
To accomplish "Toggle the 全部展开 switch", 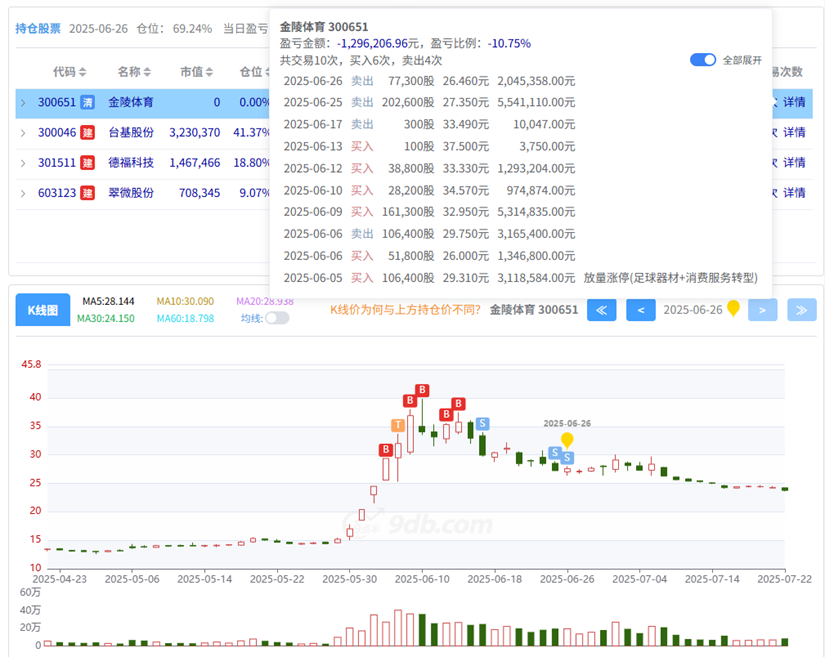I will click(x=703, y=60).
